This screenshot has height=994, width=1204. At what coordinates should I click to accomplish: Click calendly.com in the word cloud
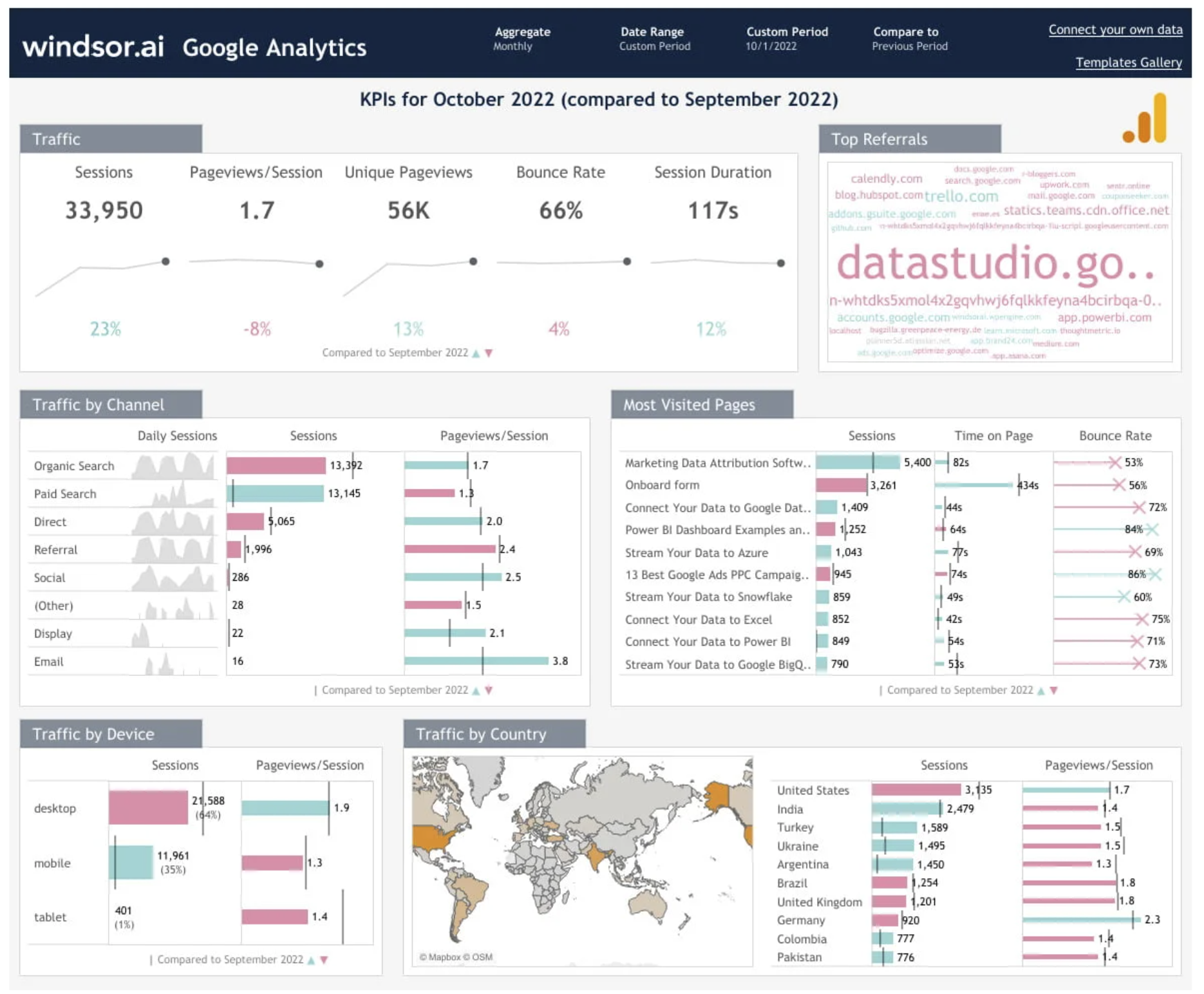tap(886, 179)
